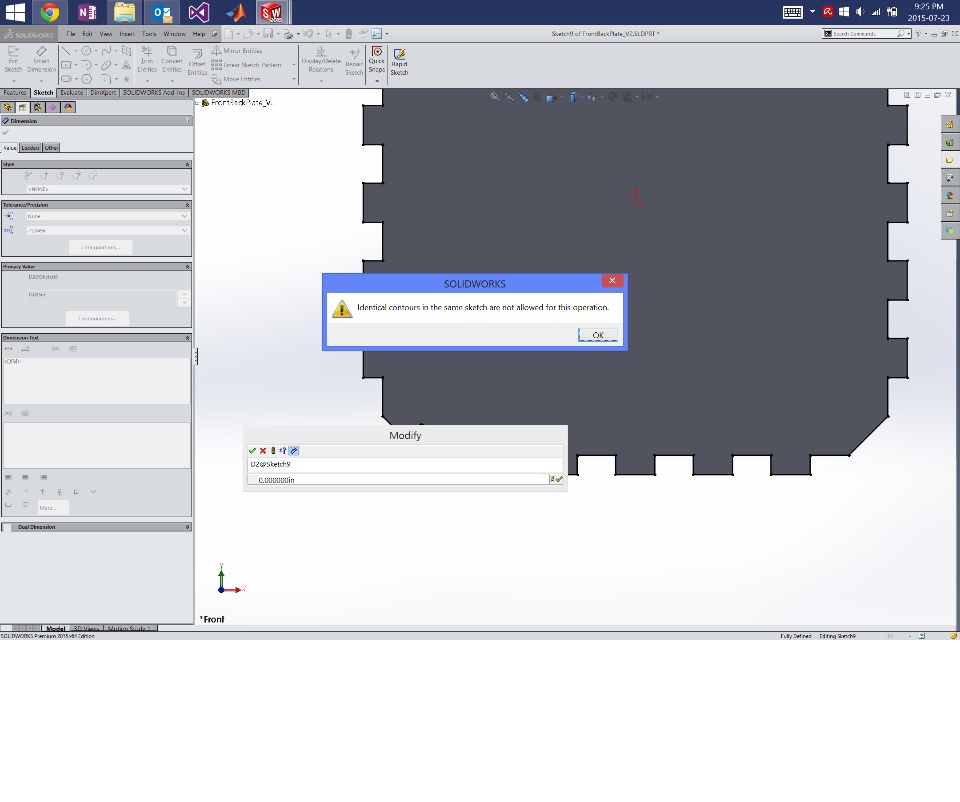
Task: Open the Unit Precision dropdown
Action: click(107, 230)
